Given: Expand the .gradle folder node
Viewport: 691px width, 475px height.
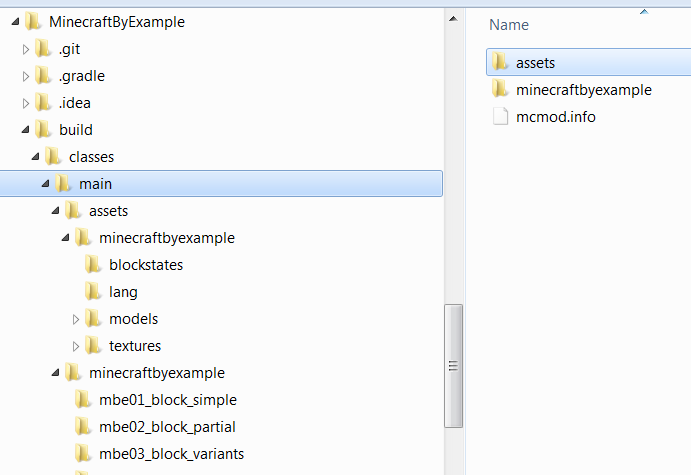Looking at the screenshot, I should pyautogui.click(x=26, y=76).
